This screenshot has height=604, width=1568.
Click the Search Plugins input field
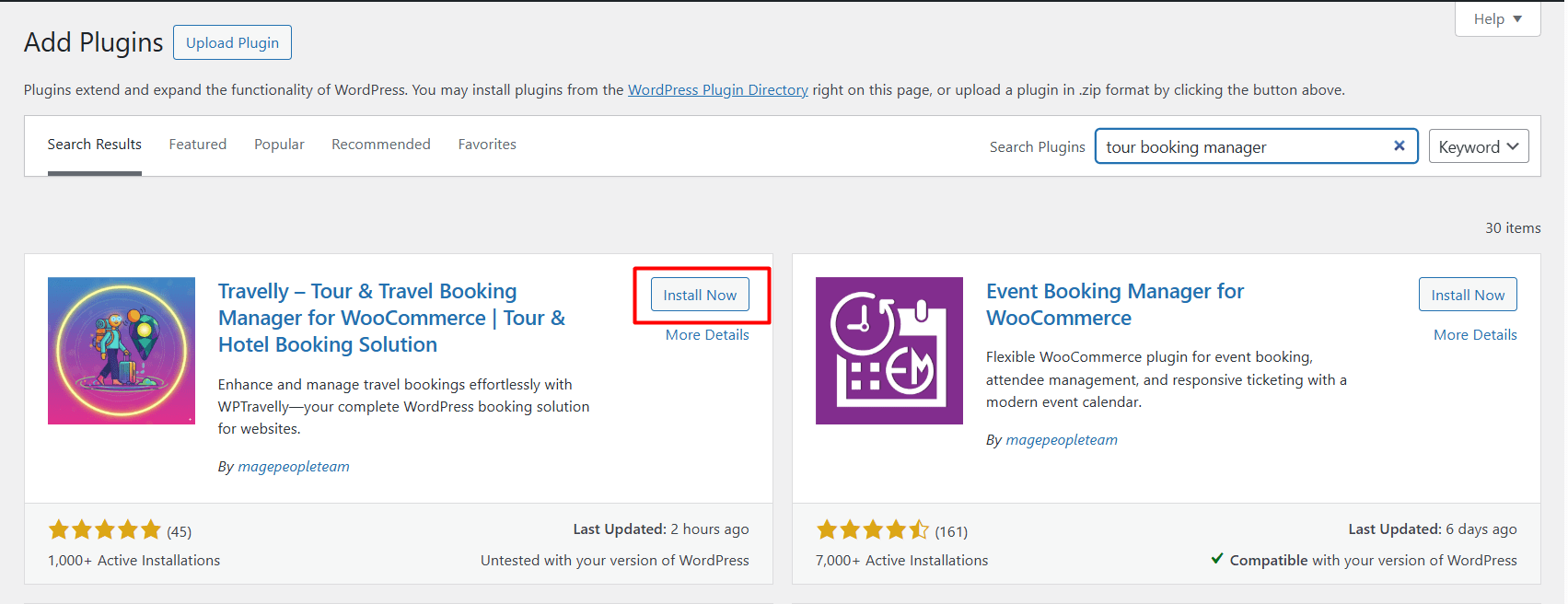[x=1243, y=146]
